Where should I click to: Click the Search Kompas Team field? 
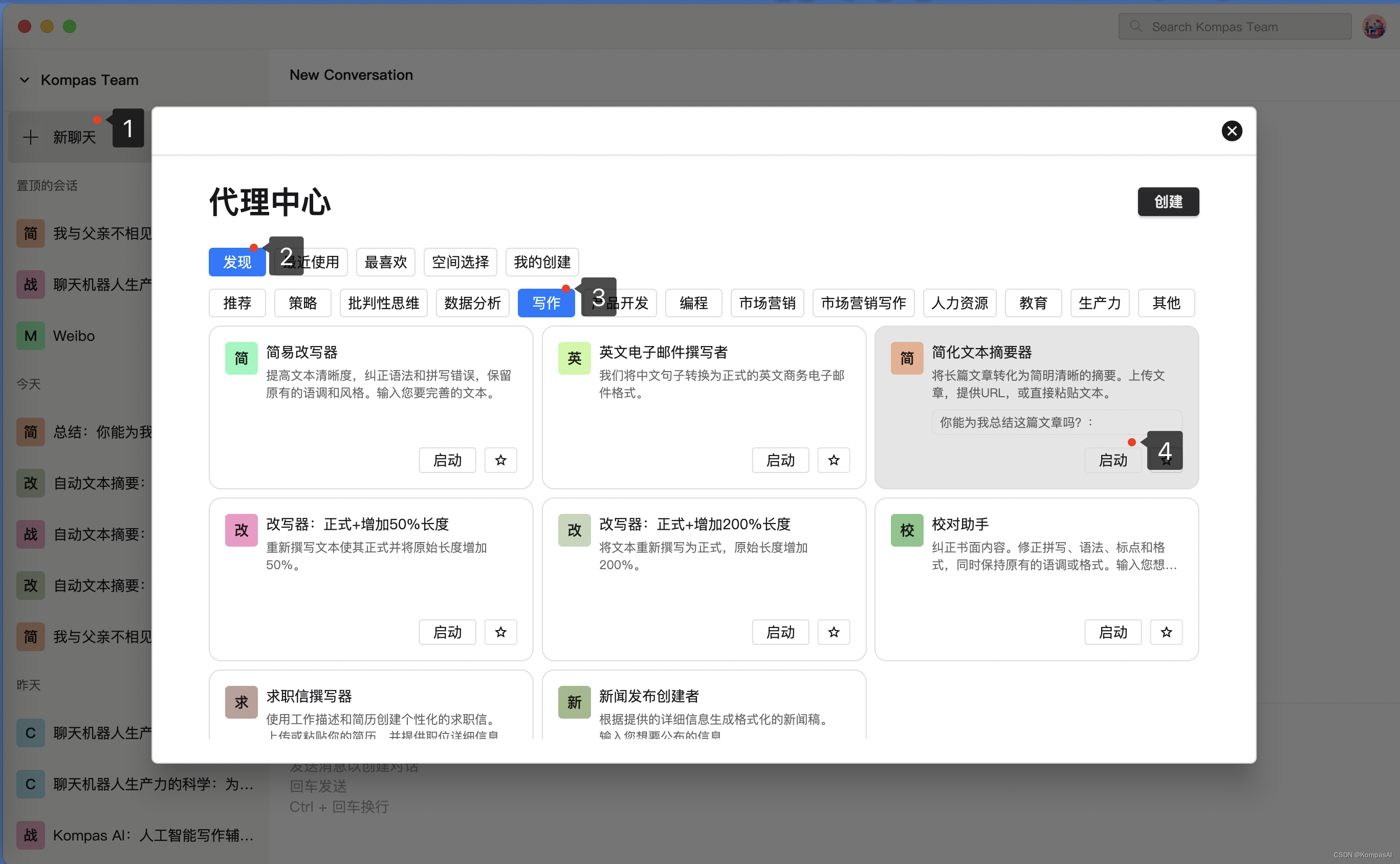tap(1234, 27)
